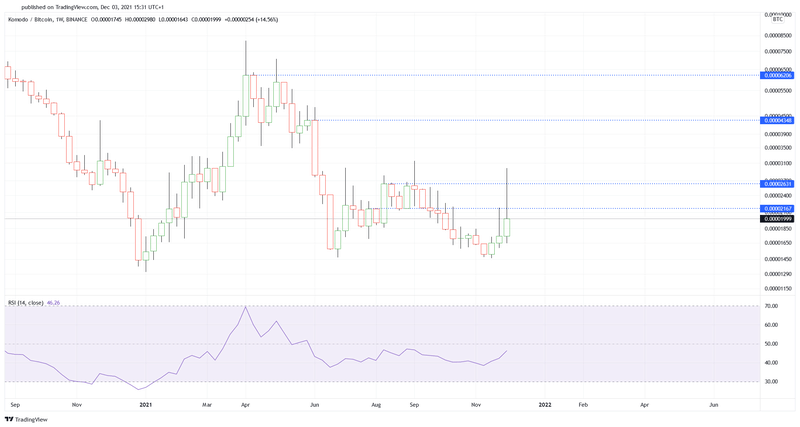Click the 70.00 label on RSI scale
Screen dimensions: 800x427
(771, 306)
